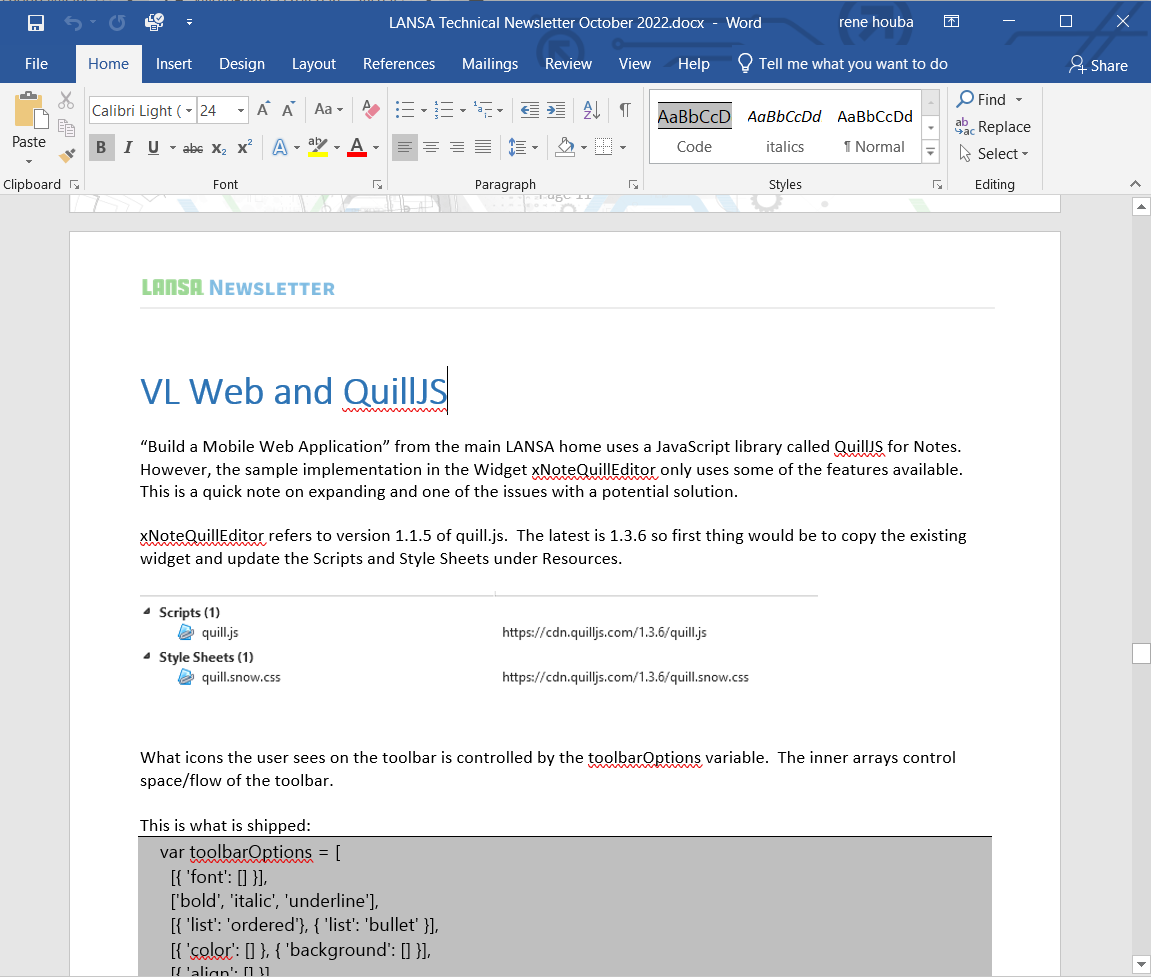Apply yellow text highlight color

318,147
